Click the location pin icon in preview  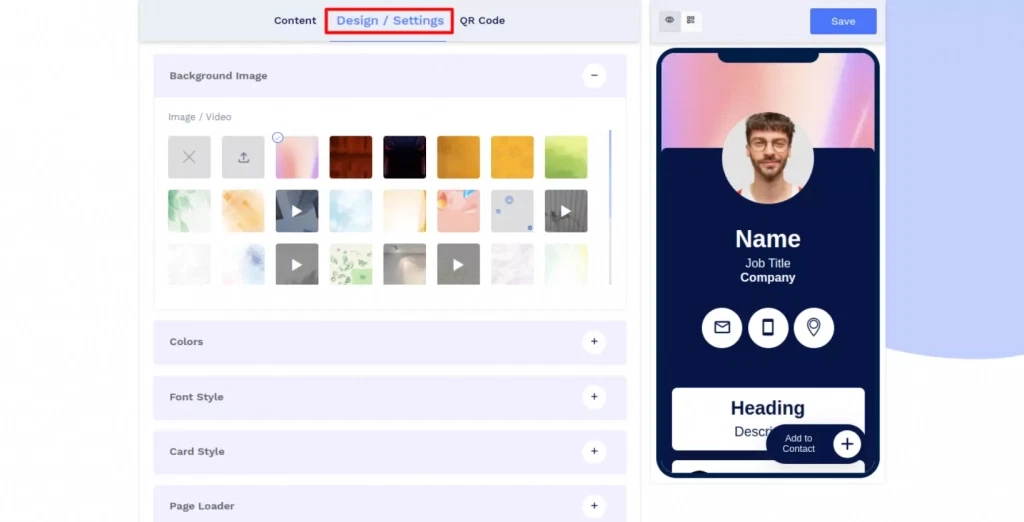(813, 327)
